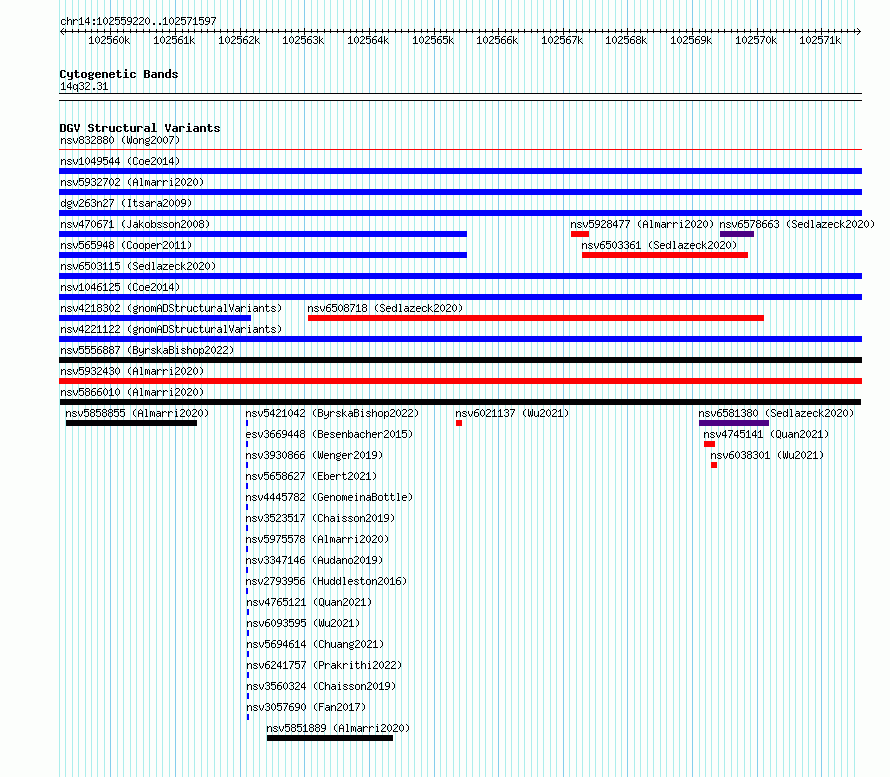This screenshot has height=777, width=890.
Task: Open nsv5932430 (Almarri2020) variant
Action: [132, 371]
